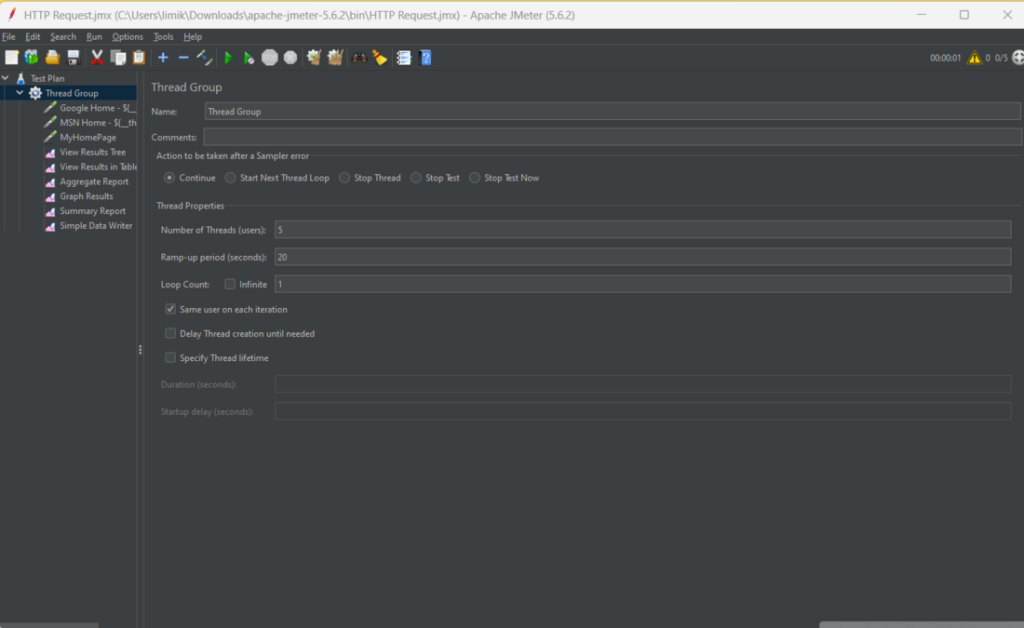The width and height of the screenshot is (1024, 628).
Task: Open the JMeter Help documentation icon
Action: [x=425, y=57]
